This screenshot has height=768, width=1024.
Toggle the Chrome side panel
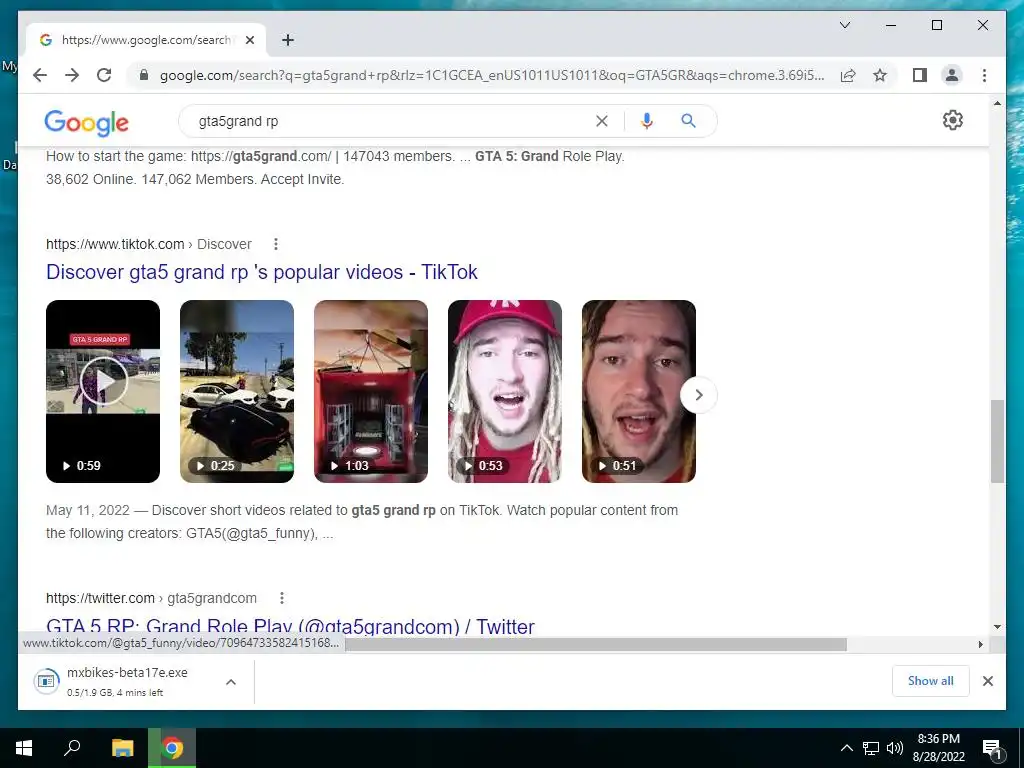pos(920,75)
